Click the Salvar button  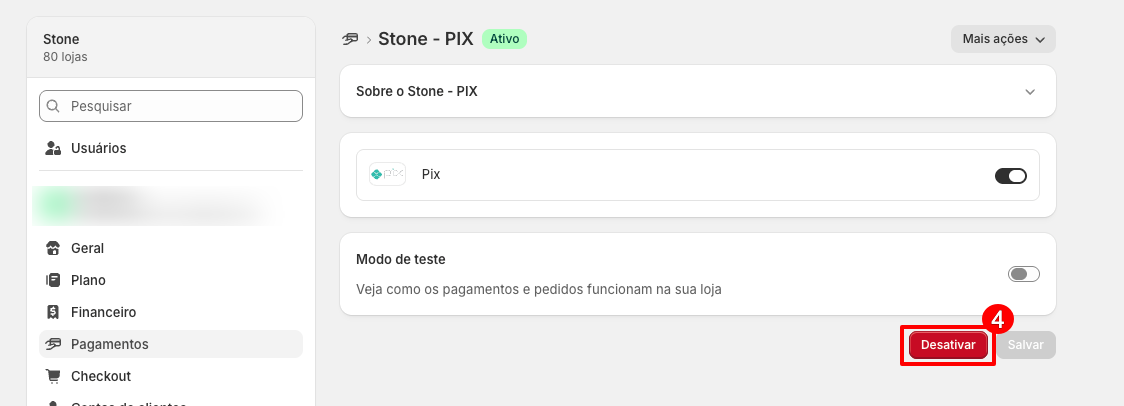click(x=1026, y=345)
